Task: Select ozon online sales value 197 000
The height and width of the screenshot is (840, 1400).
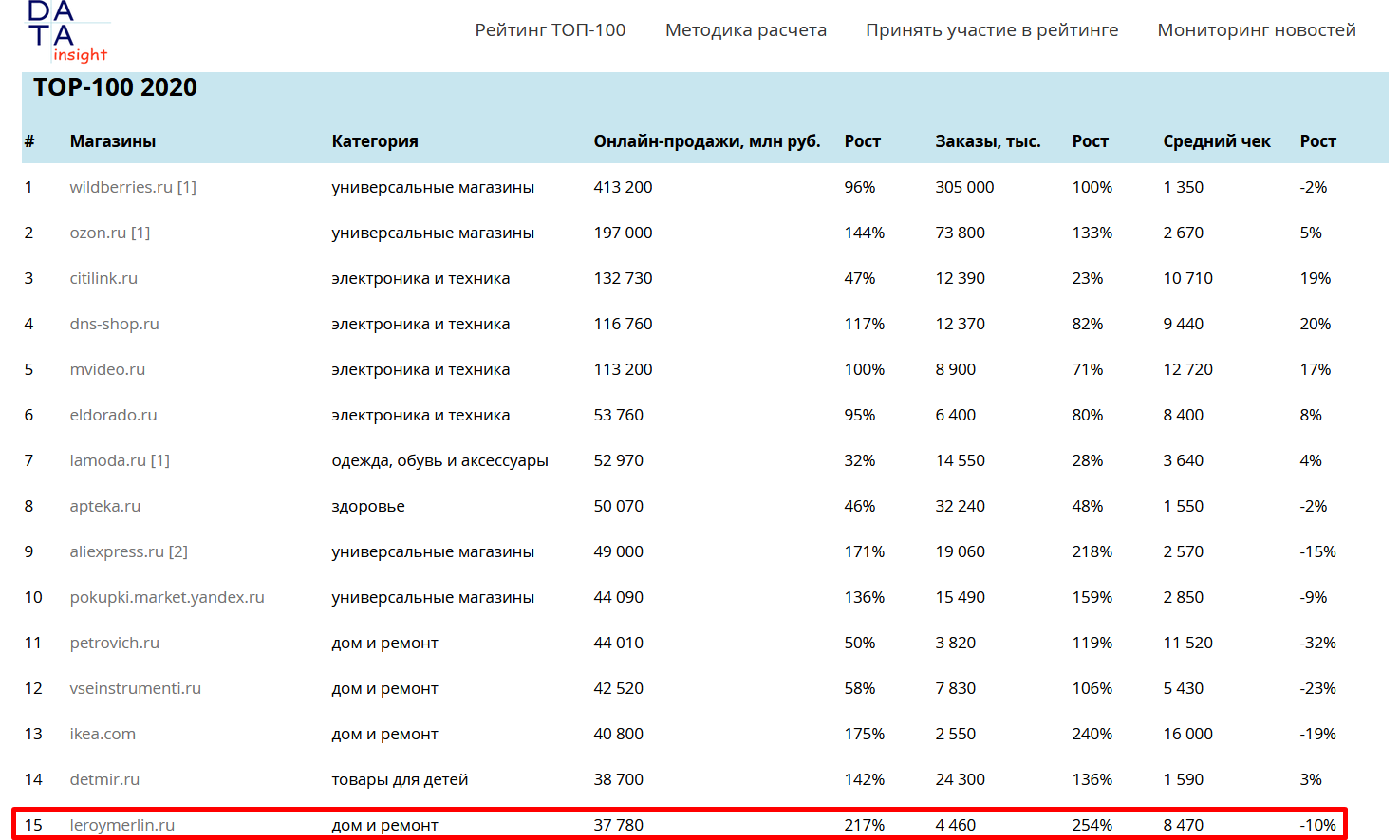Action: point(623,233)
